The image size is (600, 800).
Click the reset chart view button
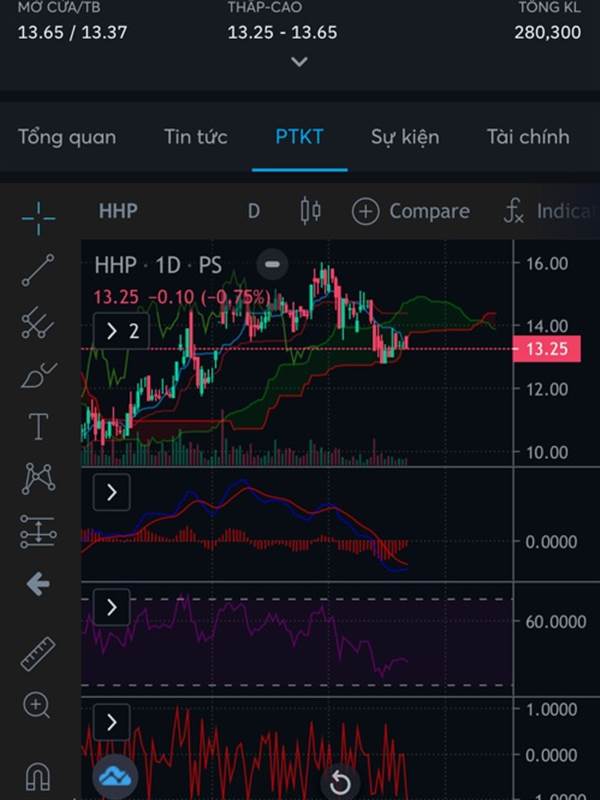coord(340,782)
